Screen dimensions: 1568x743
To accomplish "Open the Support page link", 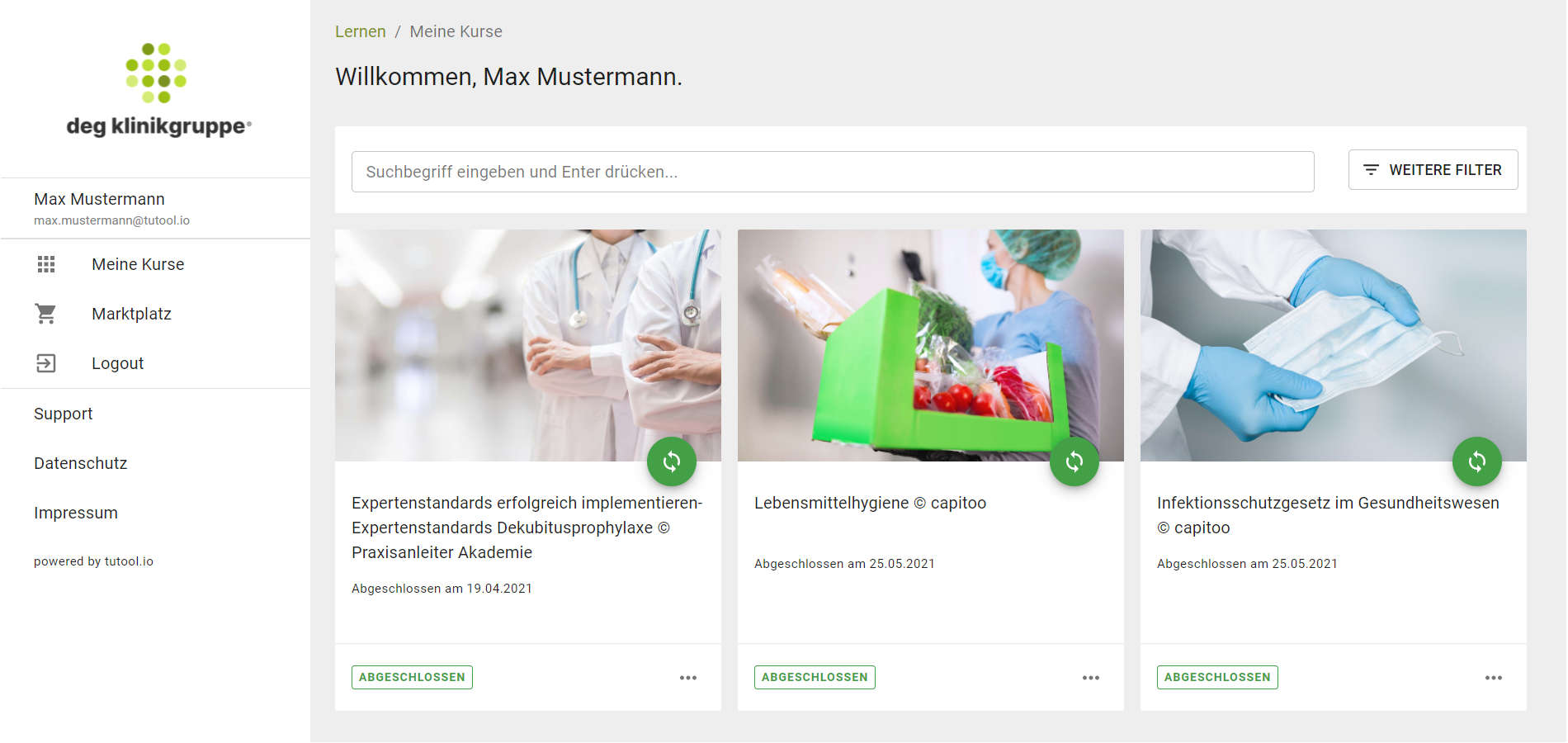I will 64,414.
